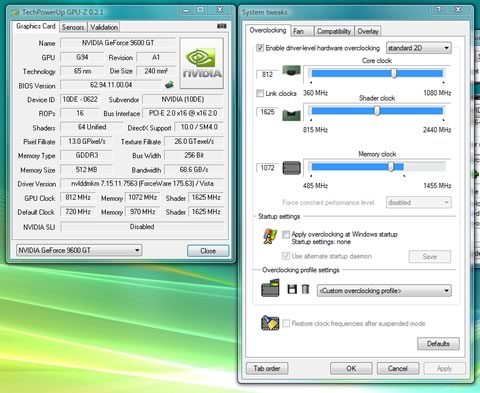The image size is (480, 393).
Task: Enable the Link clocks checkbox
Action: (260, 93)
